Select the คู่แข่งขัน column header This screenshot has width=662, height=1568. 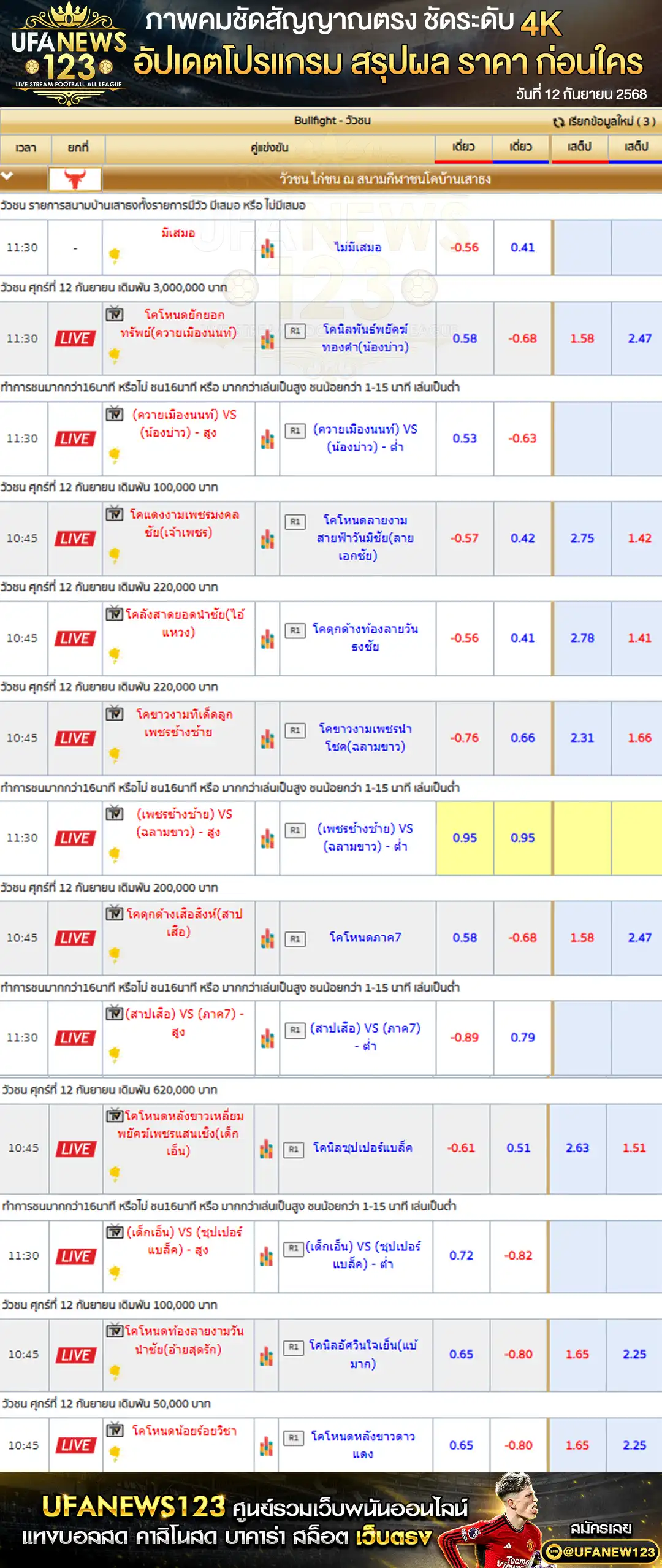click(x=270, y=148)
